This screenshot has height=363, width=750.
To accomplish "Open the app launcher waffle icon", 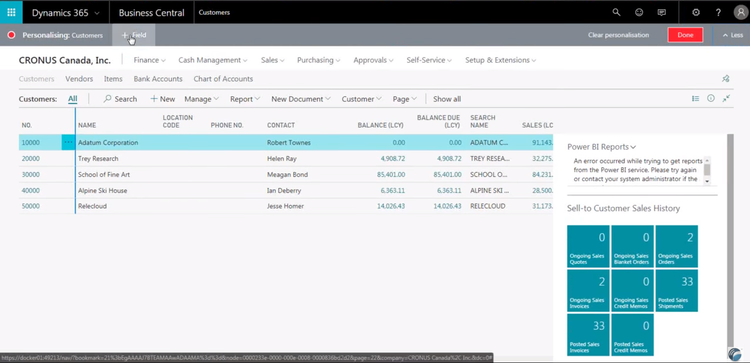I will 11,12.
